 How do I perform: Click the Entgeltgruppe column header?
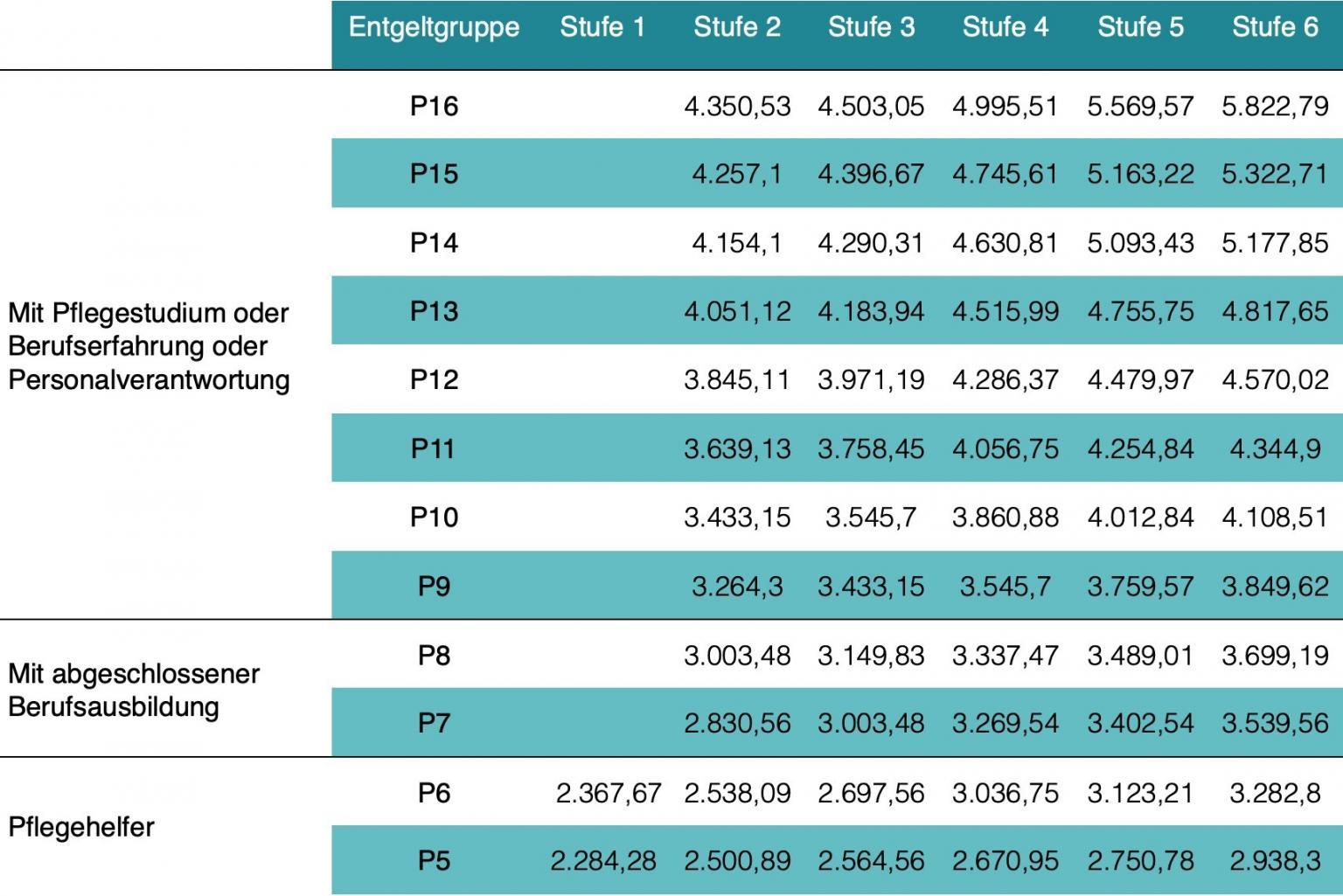[434, 28]
